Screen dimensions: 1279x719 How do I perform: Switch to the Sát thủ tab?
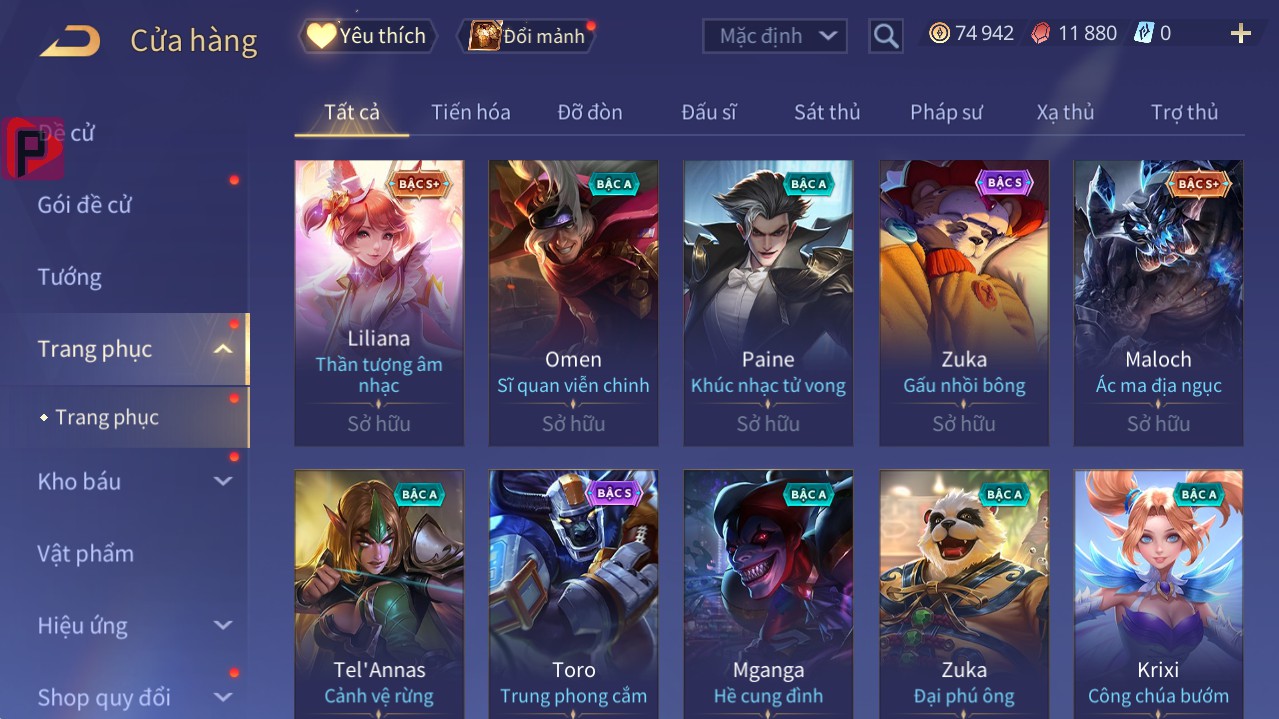click(x=827, y=112)
